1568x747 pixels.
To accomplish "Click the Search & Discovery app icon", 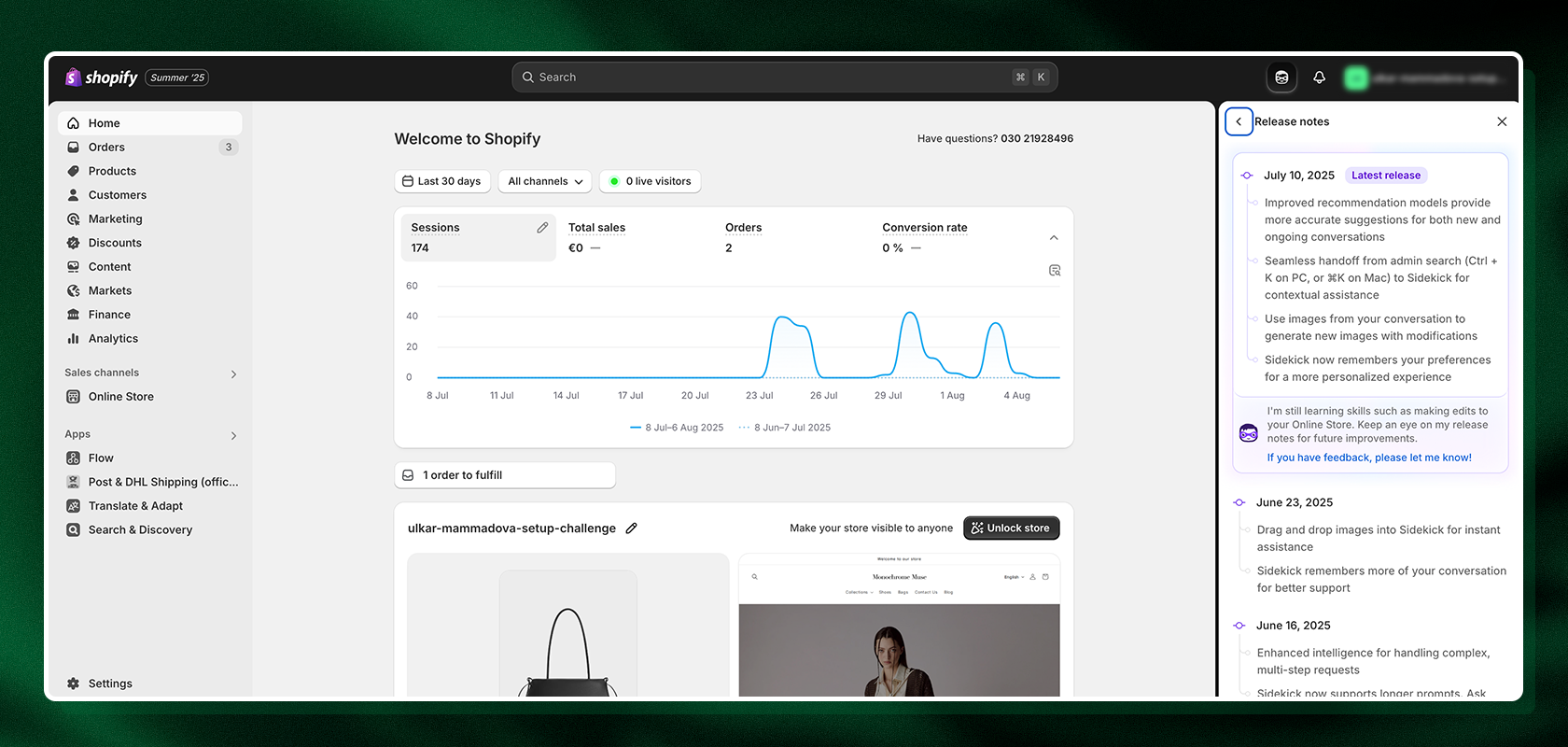I will pos(73,530).
